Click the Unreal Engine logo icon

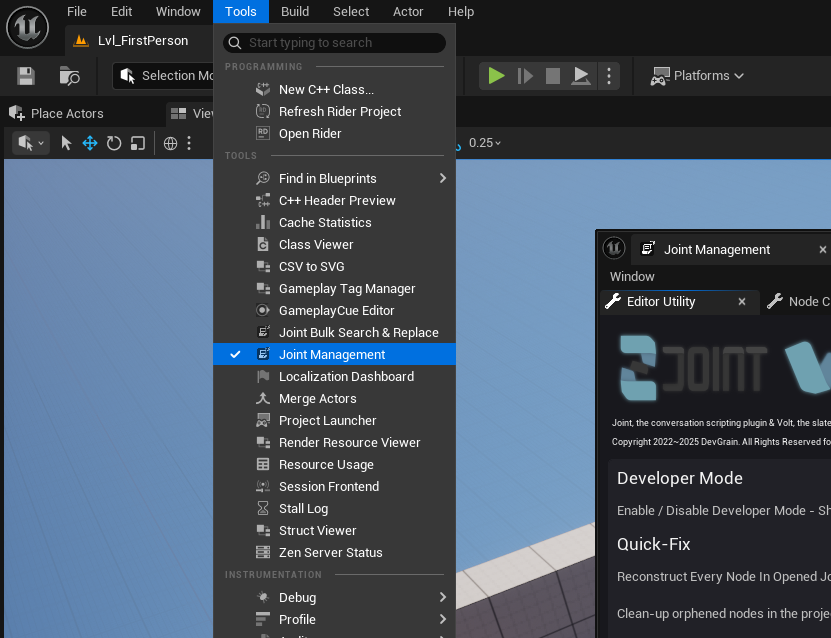click(28, 26)
